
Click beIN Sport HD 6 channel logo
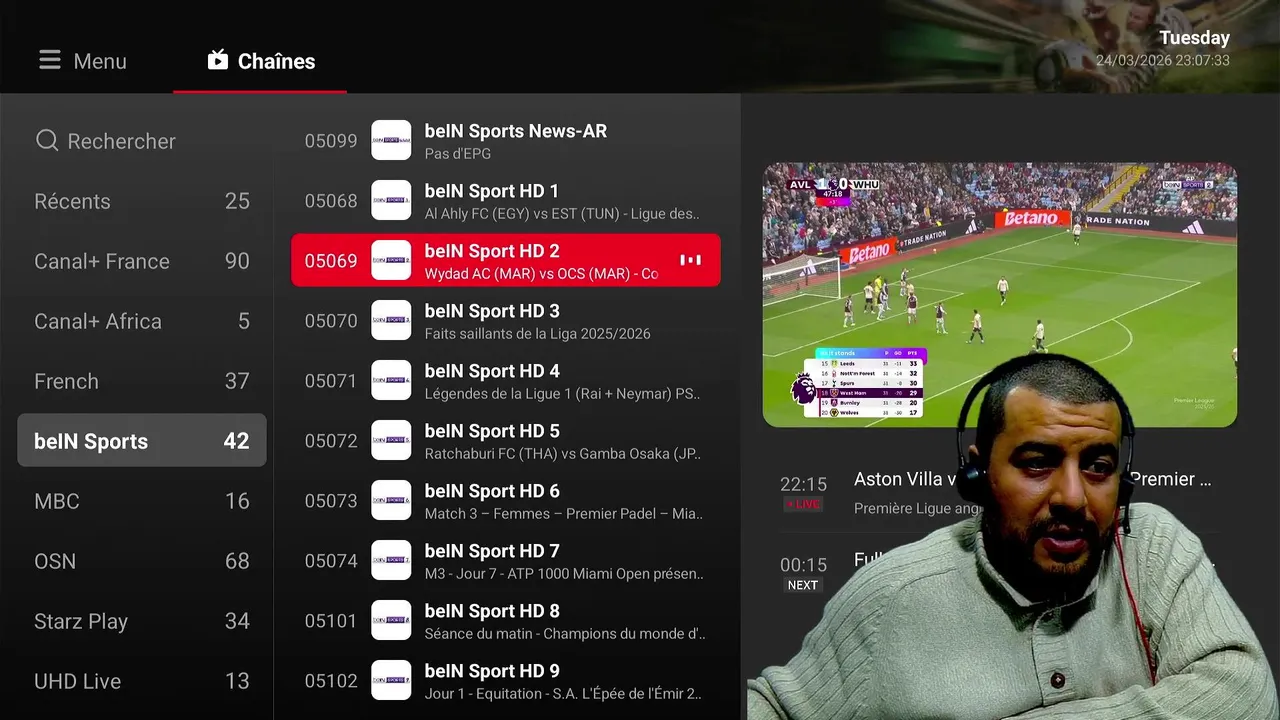point(391,500)
